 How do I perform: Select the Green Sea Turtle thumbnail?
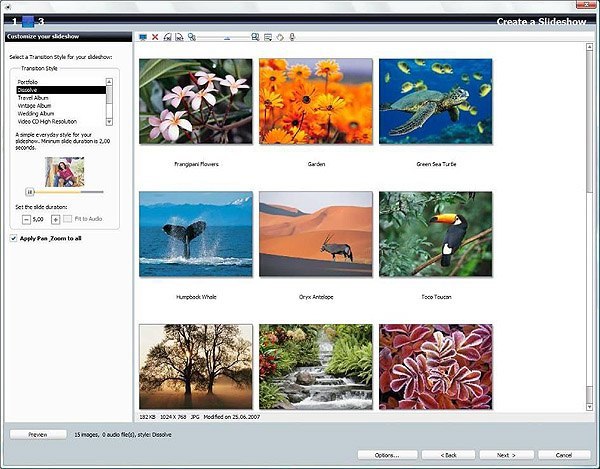pos(435,98)
